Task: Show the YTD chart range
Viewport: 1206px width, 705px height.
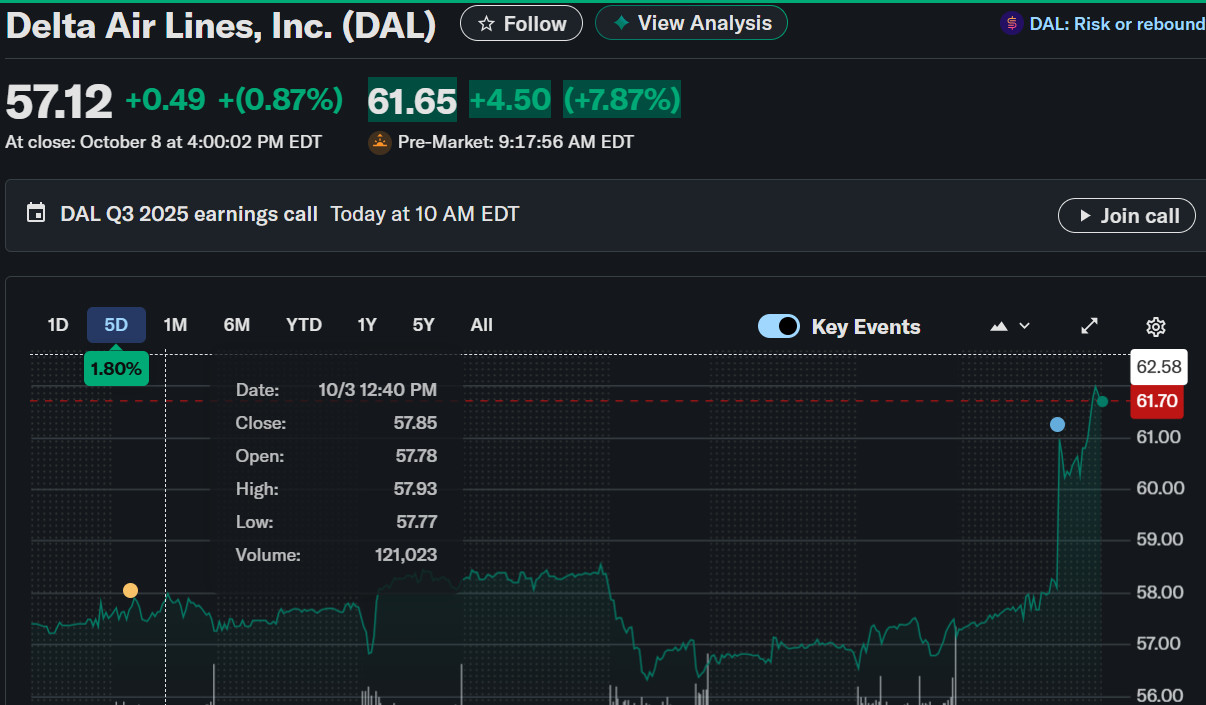Action: 303,325
